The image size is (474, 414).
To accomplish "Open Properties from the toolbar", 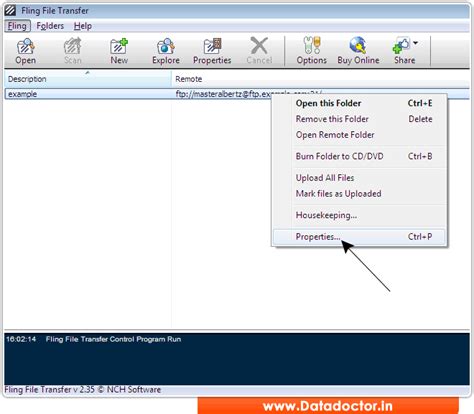I will (x=212, y=51).
